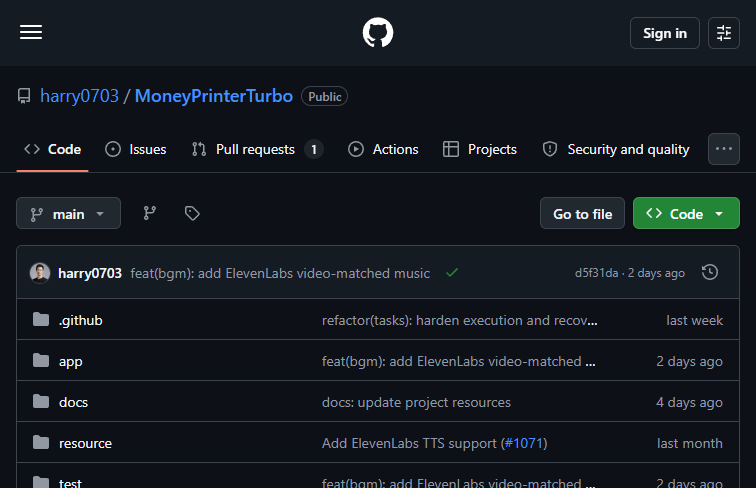The image size is (756, 488).
Task: Open appearance settings sliders icon
Action: [x=724, y=33]
